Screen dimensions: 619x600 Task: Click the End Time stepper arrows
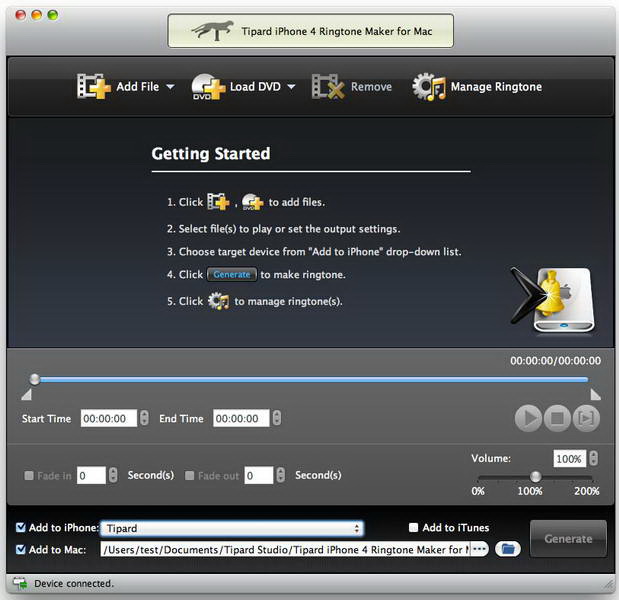[277, 418]
